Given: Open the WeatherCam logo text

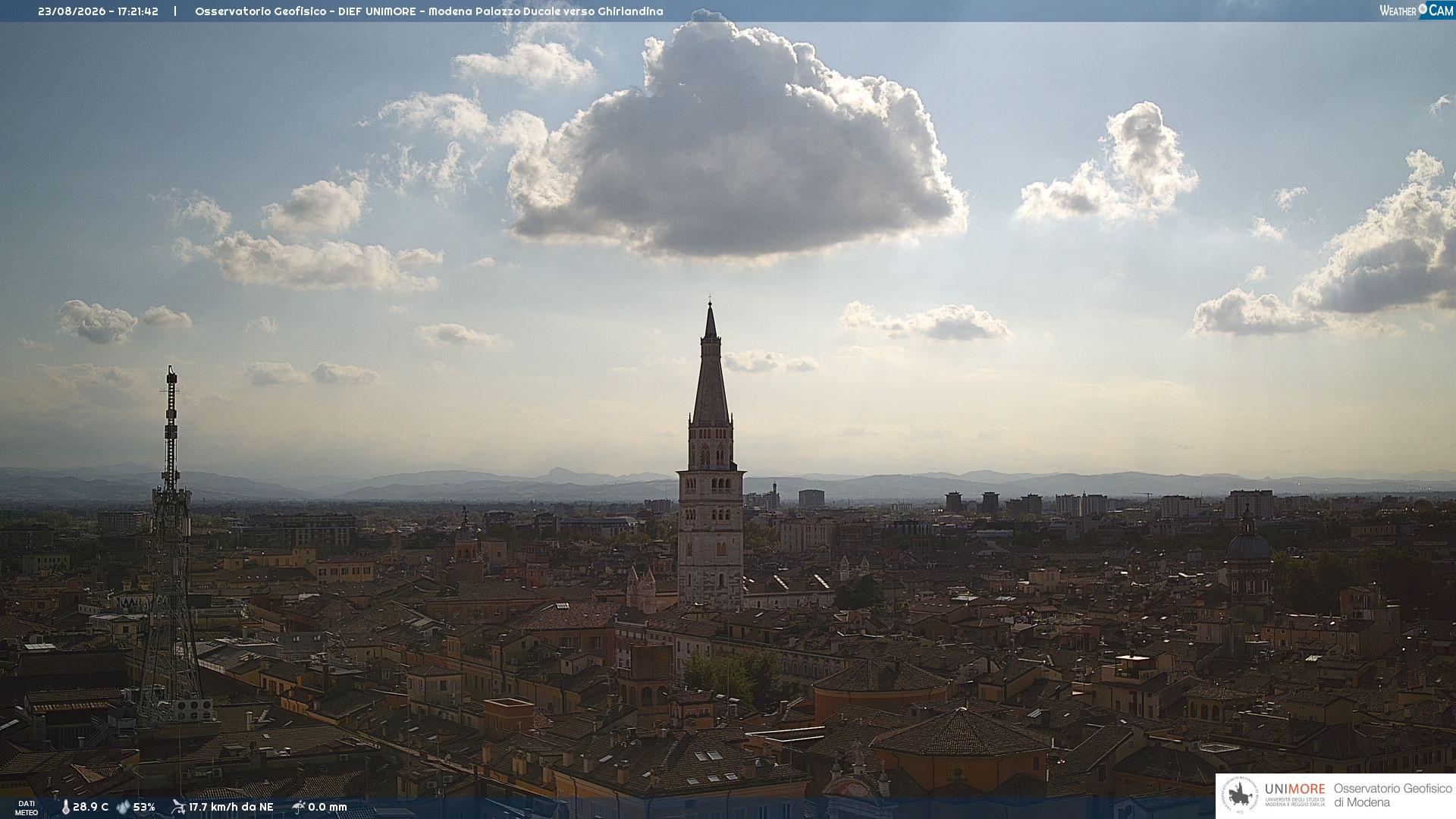Looking at the screenshot, I should pos(1417,11).
